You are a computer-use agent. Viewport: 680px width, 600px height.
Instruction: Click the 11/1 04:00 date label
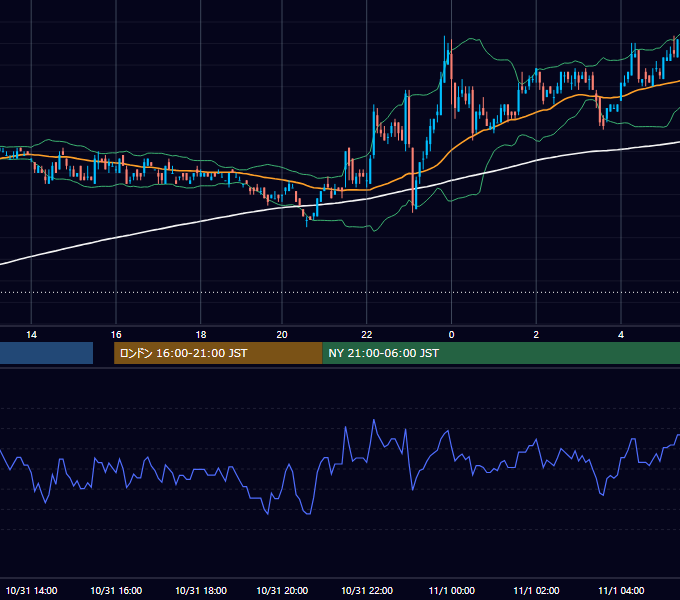pos(621,590)
